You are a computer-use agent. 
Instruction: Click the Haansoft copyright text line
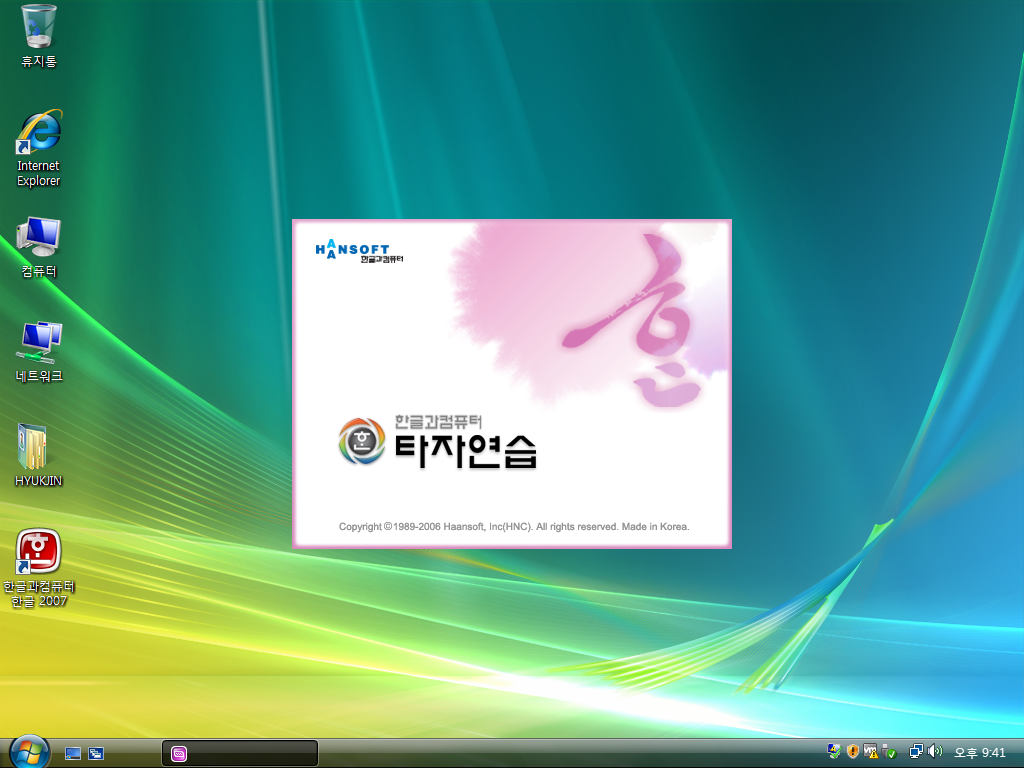514,526
